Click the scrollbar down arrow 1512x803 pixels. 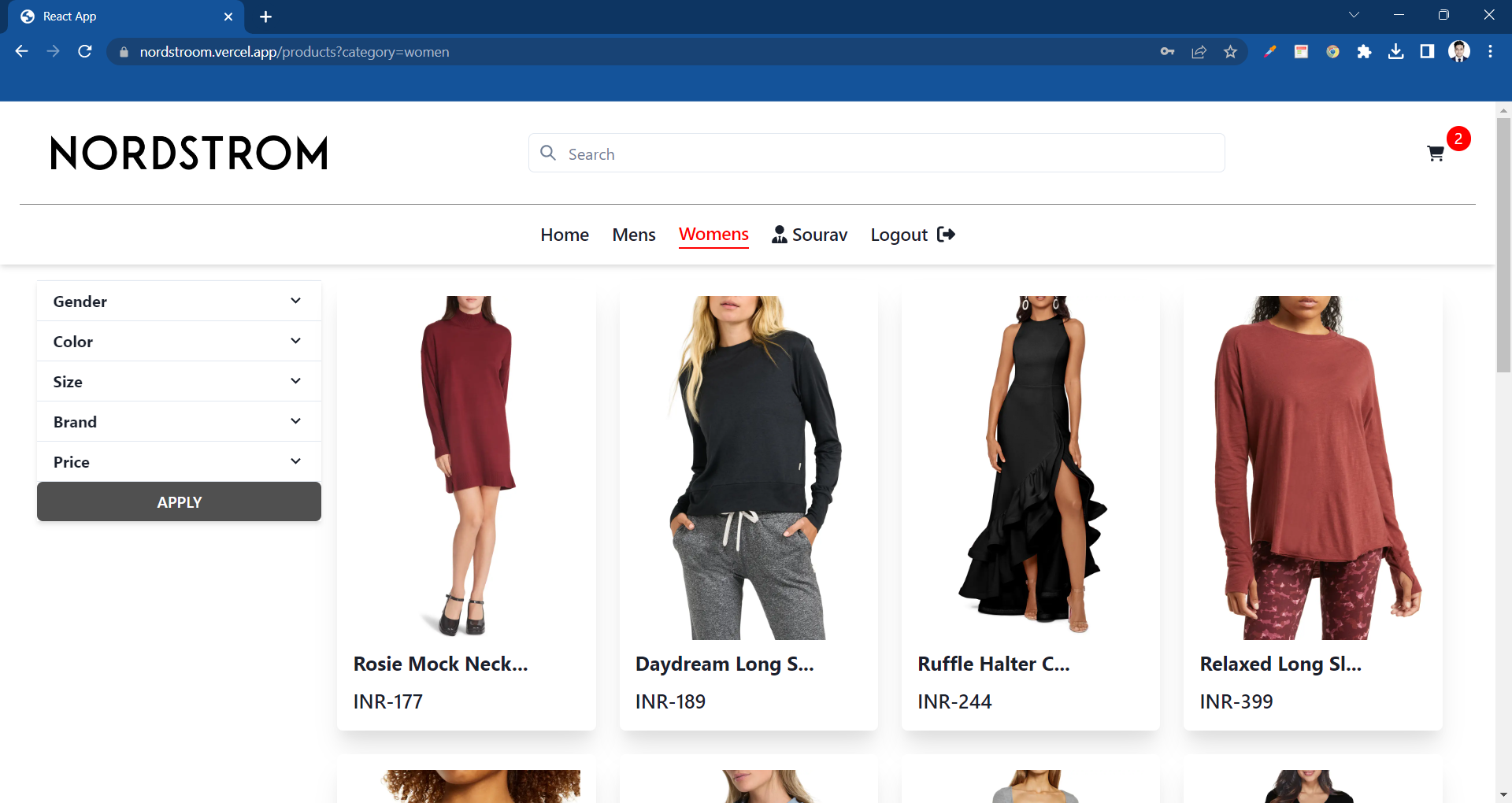pos(1503,795)
